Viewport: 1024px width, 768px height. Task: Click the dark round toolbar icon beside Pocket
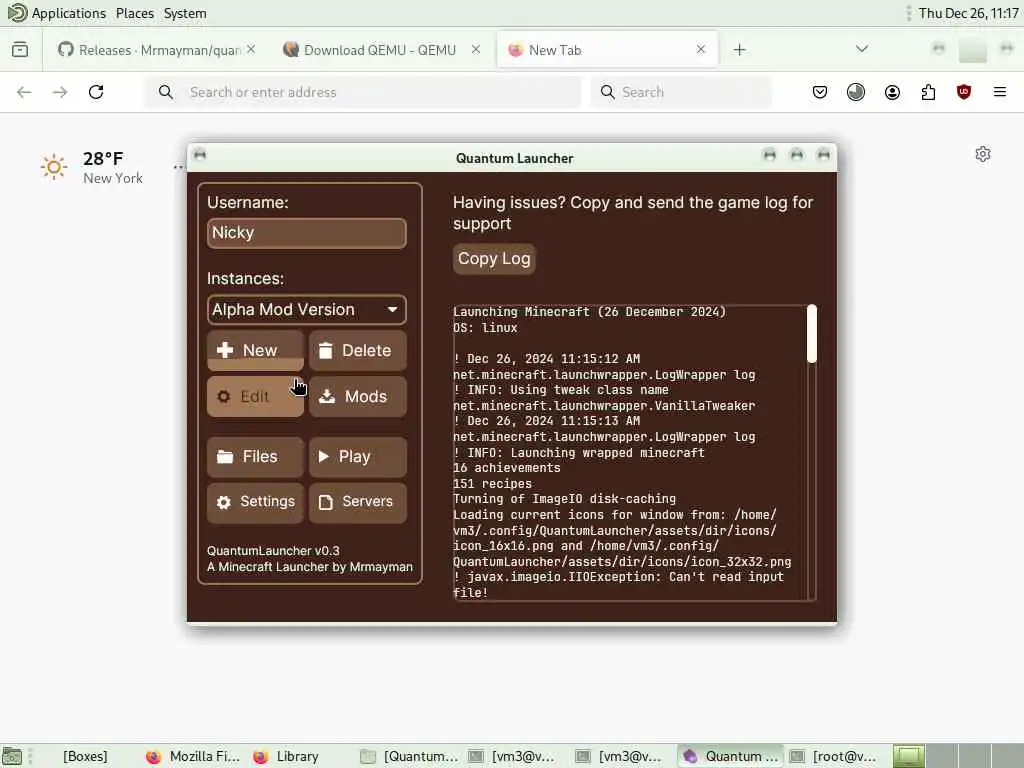[856, 92]
